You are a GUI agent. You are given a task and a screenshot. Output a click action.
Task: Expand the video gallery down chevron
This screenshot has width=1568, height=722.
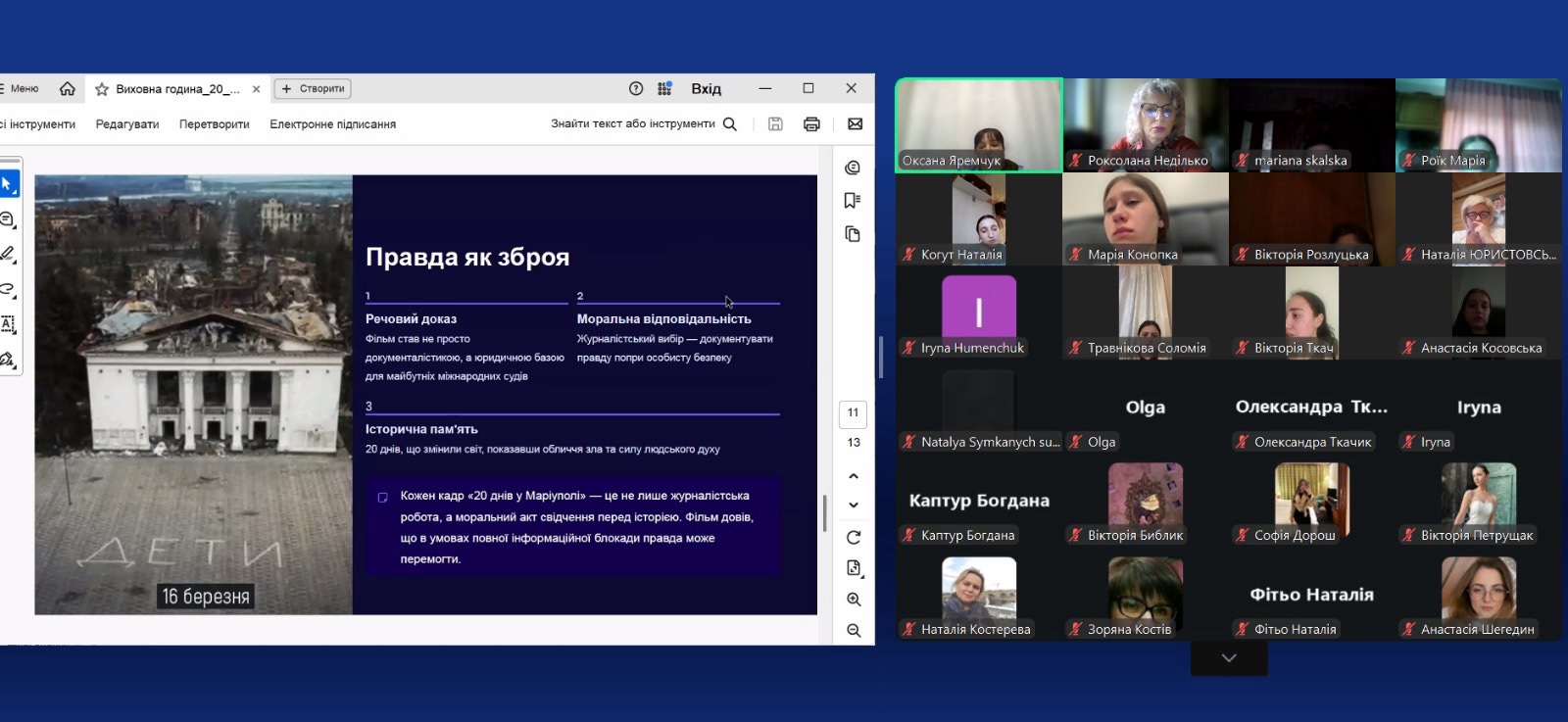pos(1229,658)
